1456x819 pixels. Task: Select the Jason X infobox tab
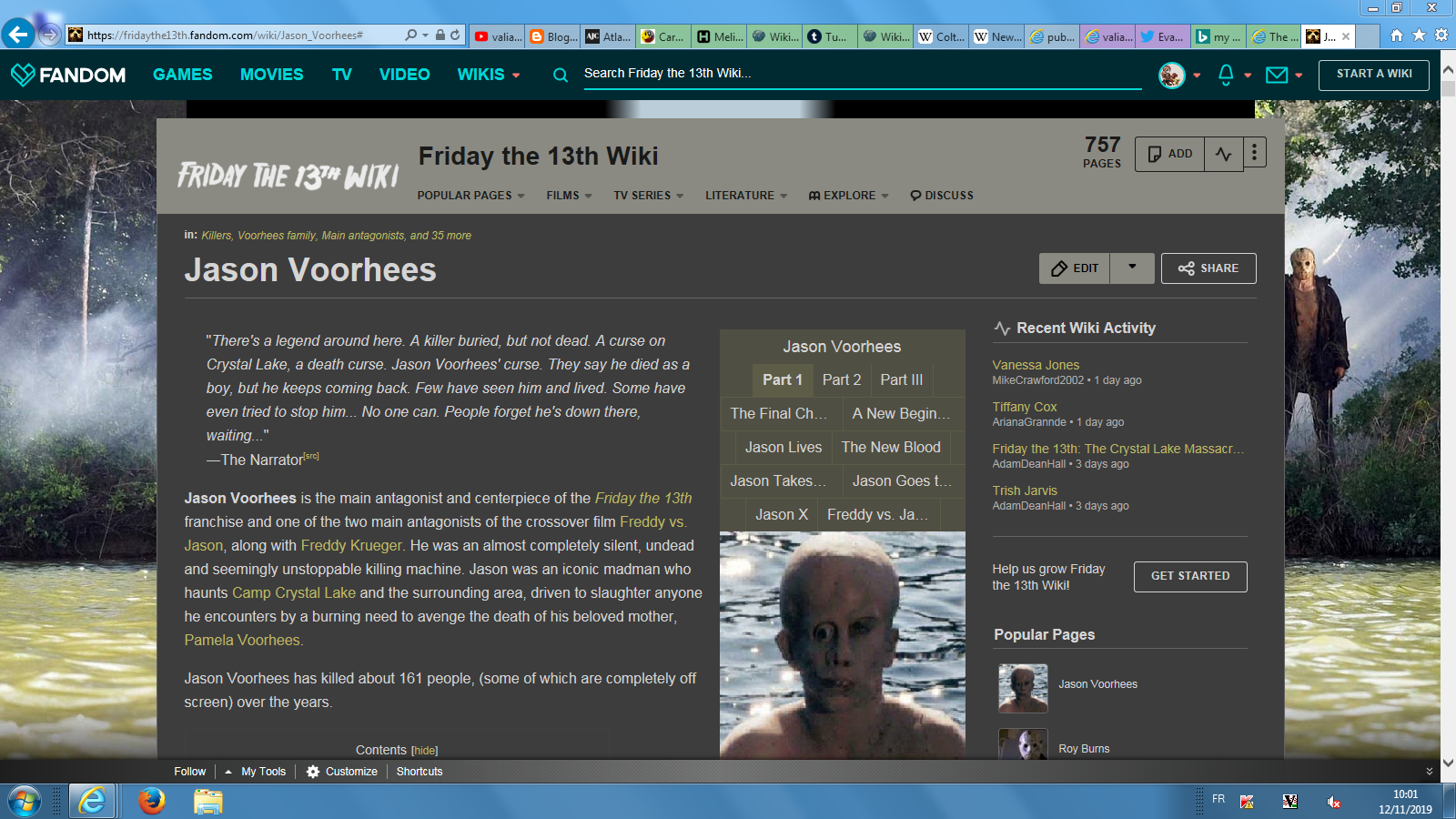click(x=782, y=515)
